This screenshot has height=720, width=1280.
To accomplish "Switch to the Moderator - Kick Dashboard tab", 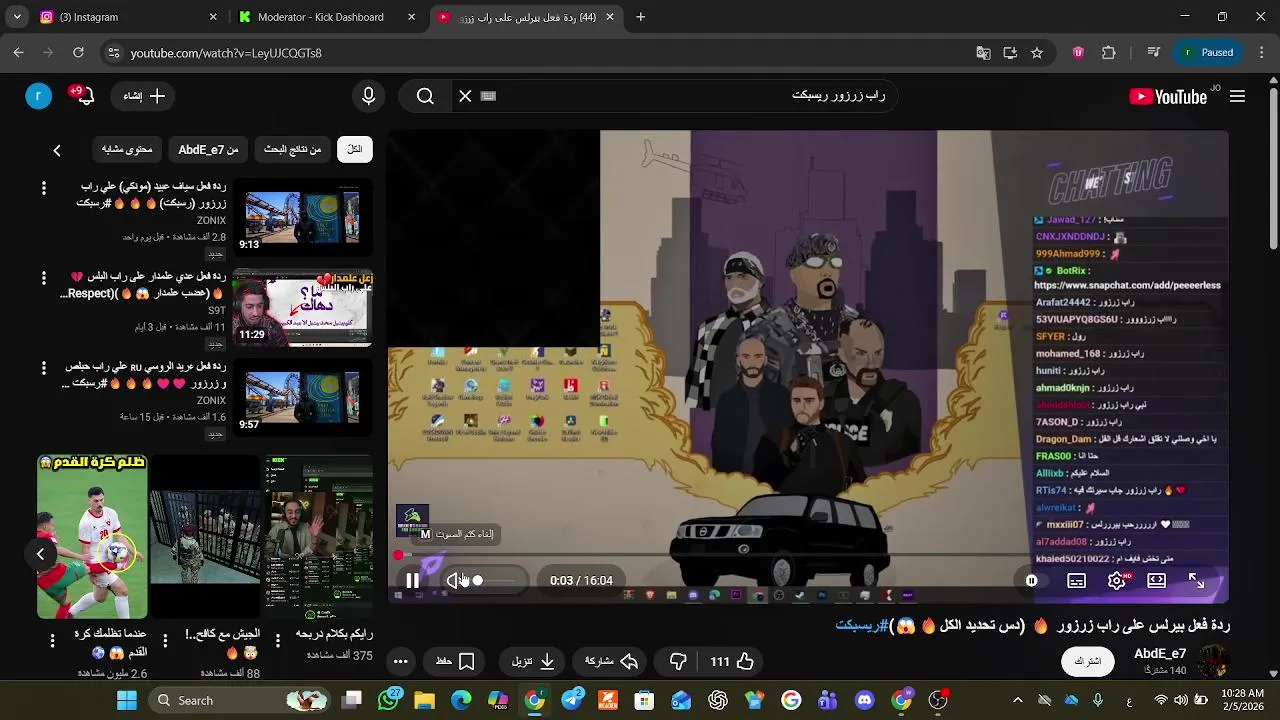I will pos(328,17).
